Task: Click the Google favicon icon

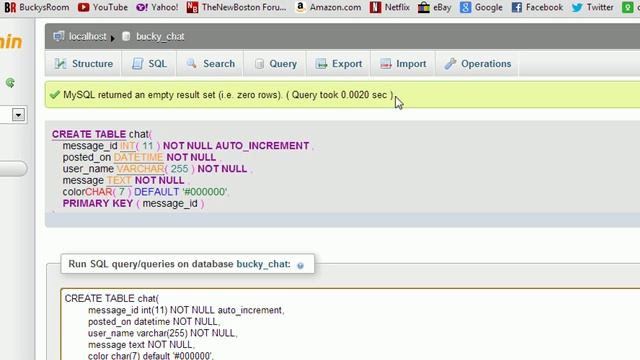Action: [x=465, y=7]
